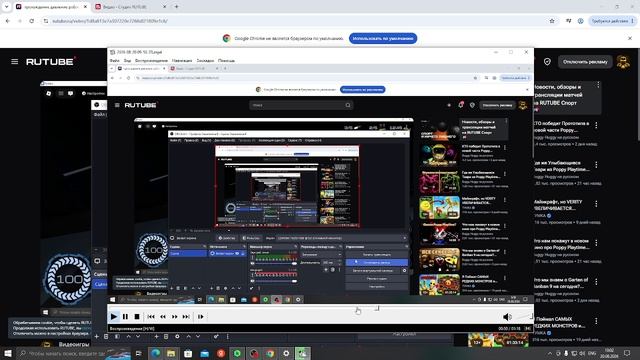Click the shield icon in the RUTUBE header
The height and width of the screenshot is (360, 640).
click(547, 62)
